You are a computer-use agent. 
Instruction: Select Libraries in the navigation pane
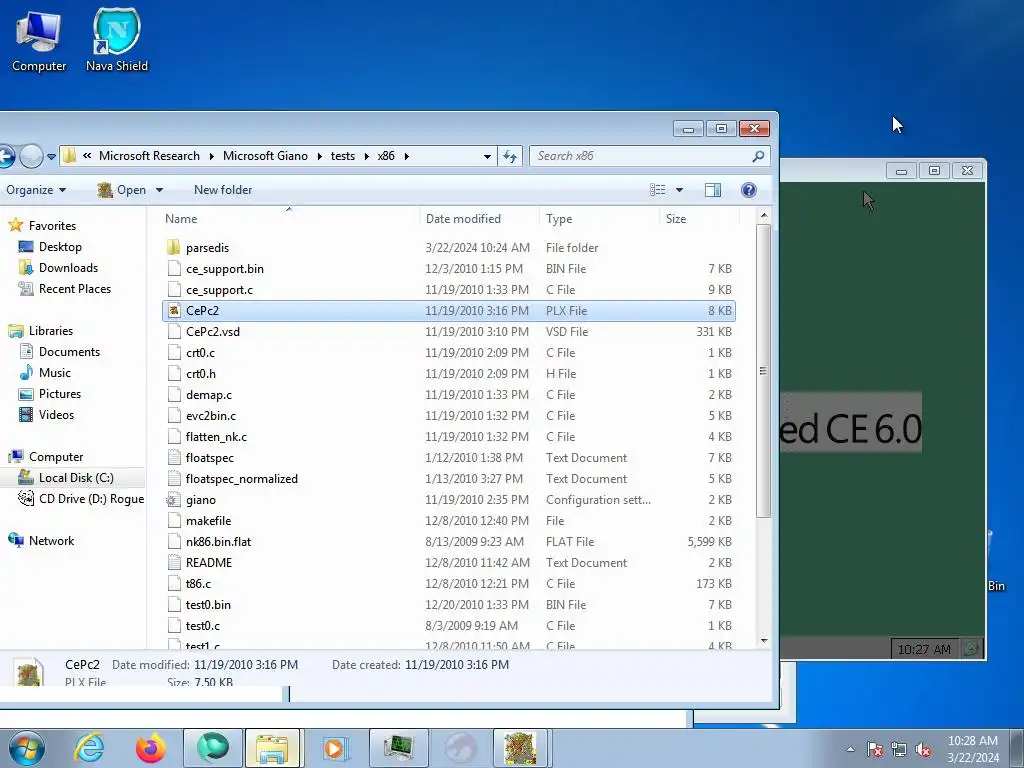click(x=51, y=331)
